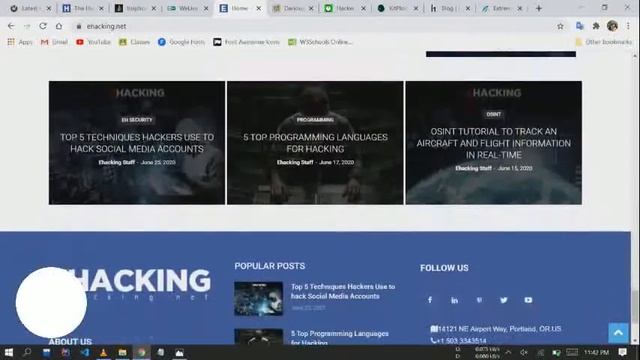Screen dimensions: 640x360
Task: Open the browser home page
Action: coord(59,26)
